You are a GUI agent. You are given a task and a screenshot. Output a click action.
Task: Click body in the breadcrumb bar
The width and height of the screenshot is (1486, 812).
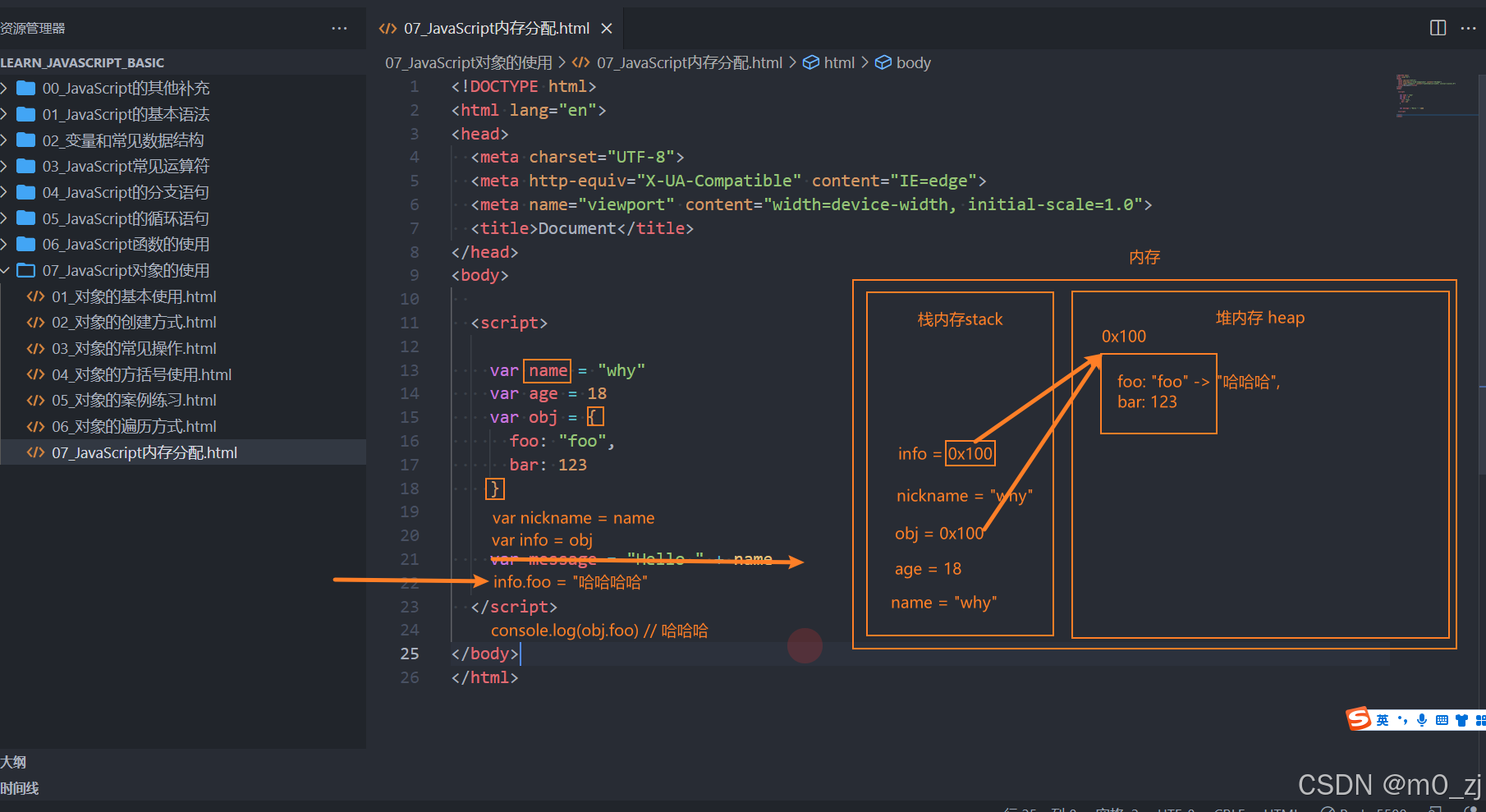tap(913, 62)
